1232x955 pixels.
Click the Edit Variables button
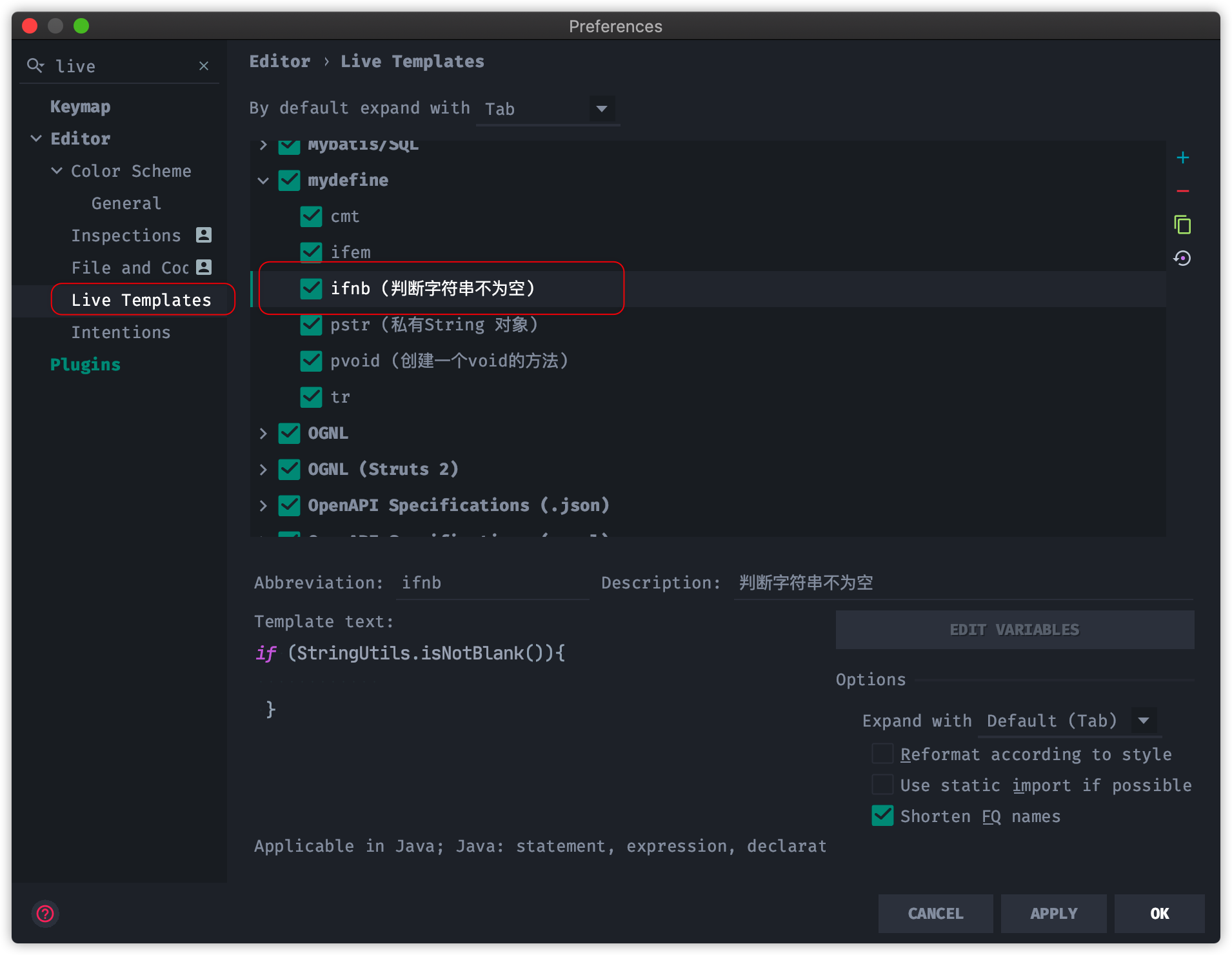(1014, 629)
